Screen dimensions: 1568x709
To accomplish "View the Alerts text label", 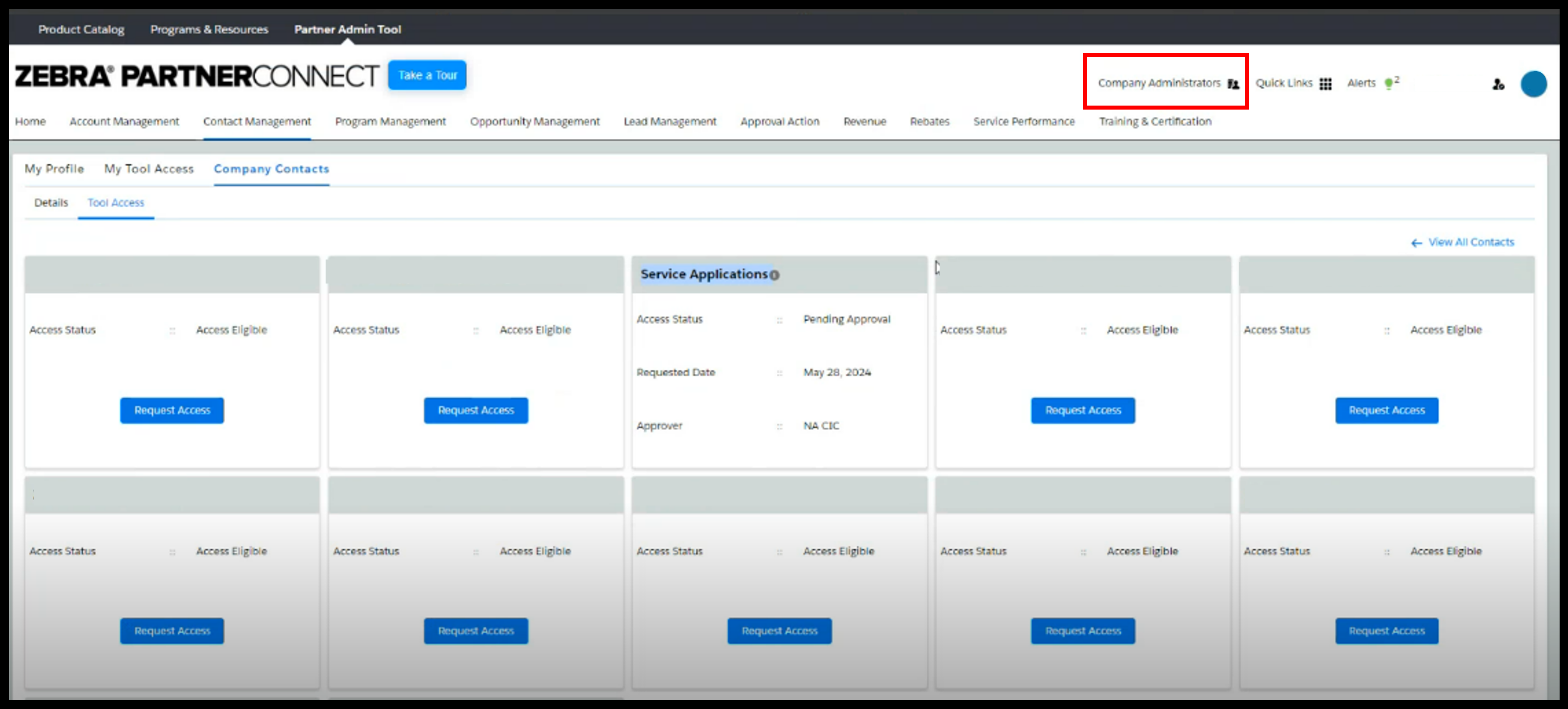I will click(1360, 83).
